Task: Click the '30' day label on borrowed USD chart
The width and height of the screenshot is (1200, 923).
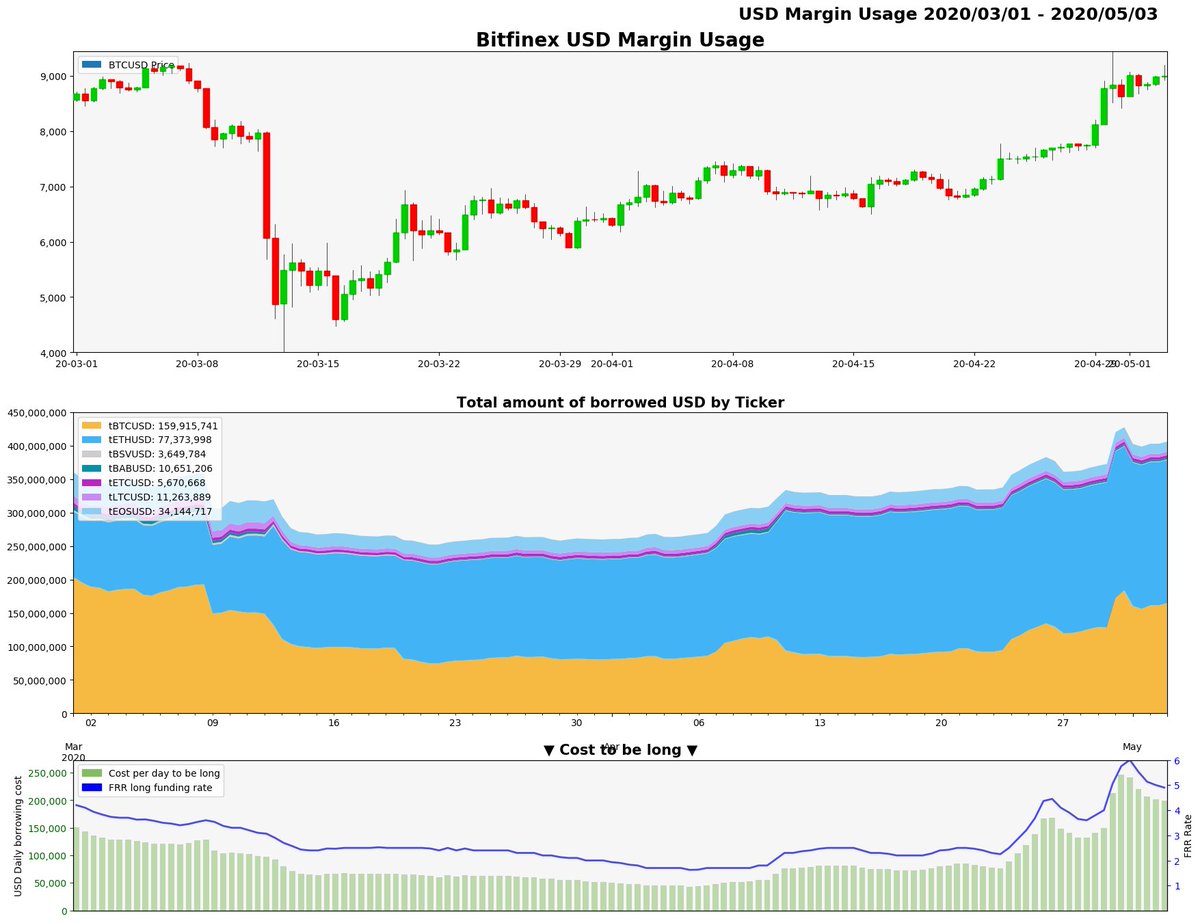Action: pyautogui.click(x=576, y=723)
